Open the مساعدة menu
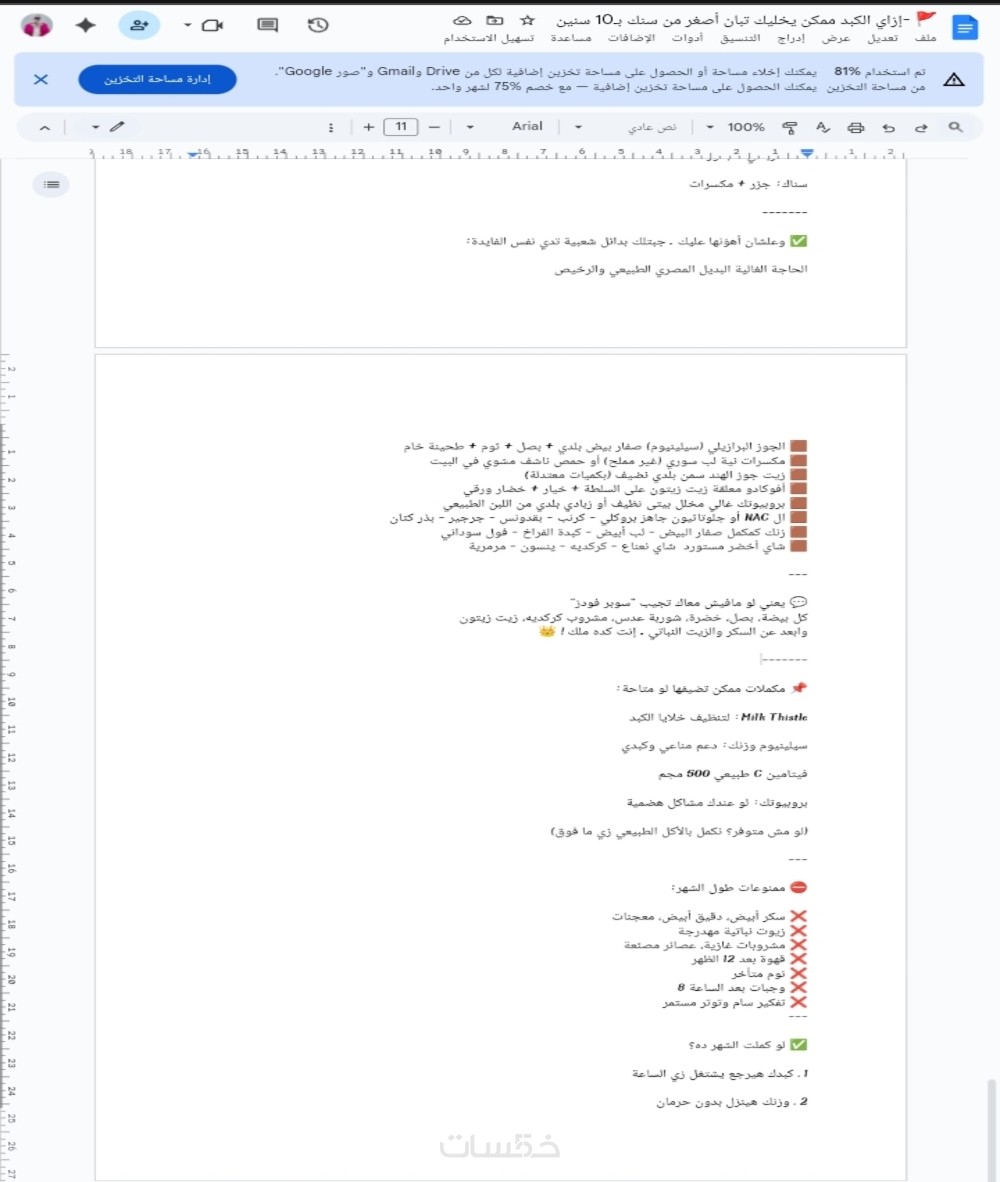The image size is (1000, 1182). tap(570, 38)
